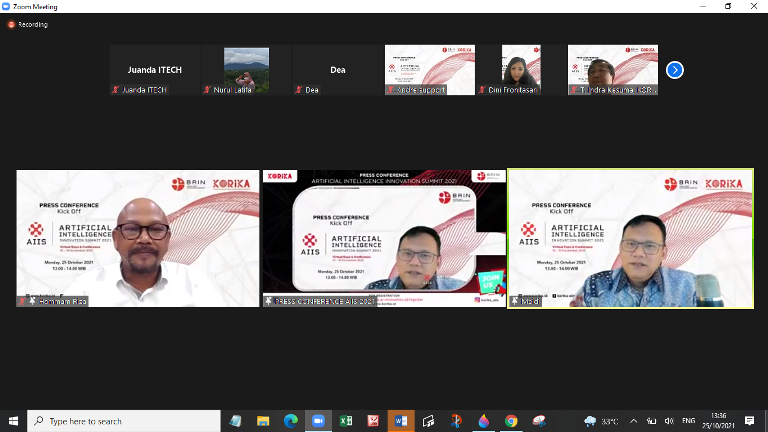Click muted microphone icon on Juanda ITECH
The height and width of the screenshot is (432, 768).
point(116,90)
